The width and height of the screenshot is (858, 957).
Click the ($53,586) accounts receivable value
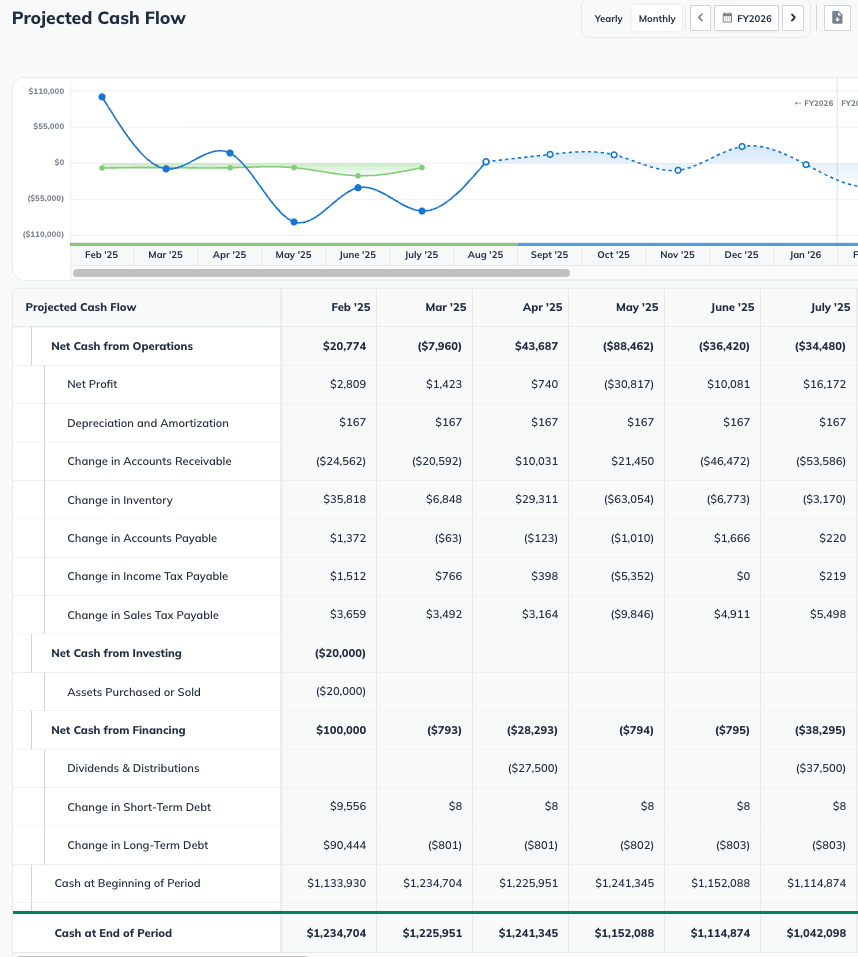coord(821,461)
